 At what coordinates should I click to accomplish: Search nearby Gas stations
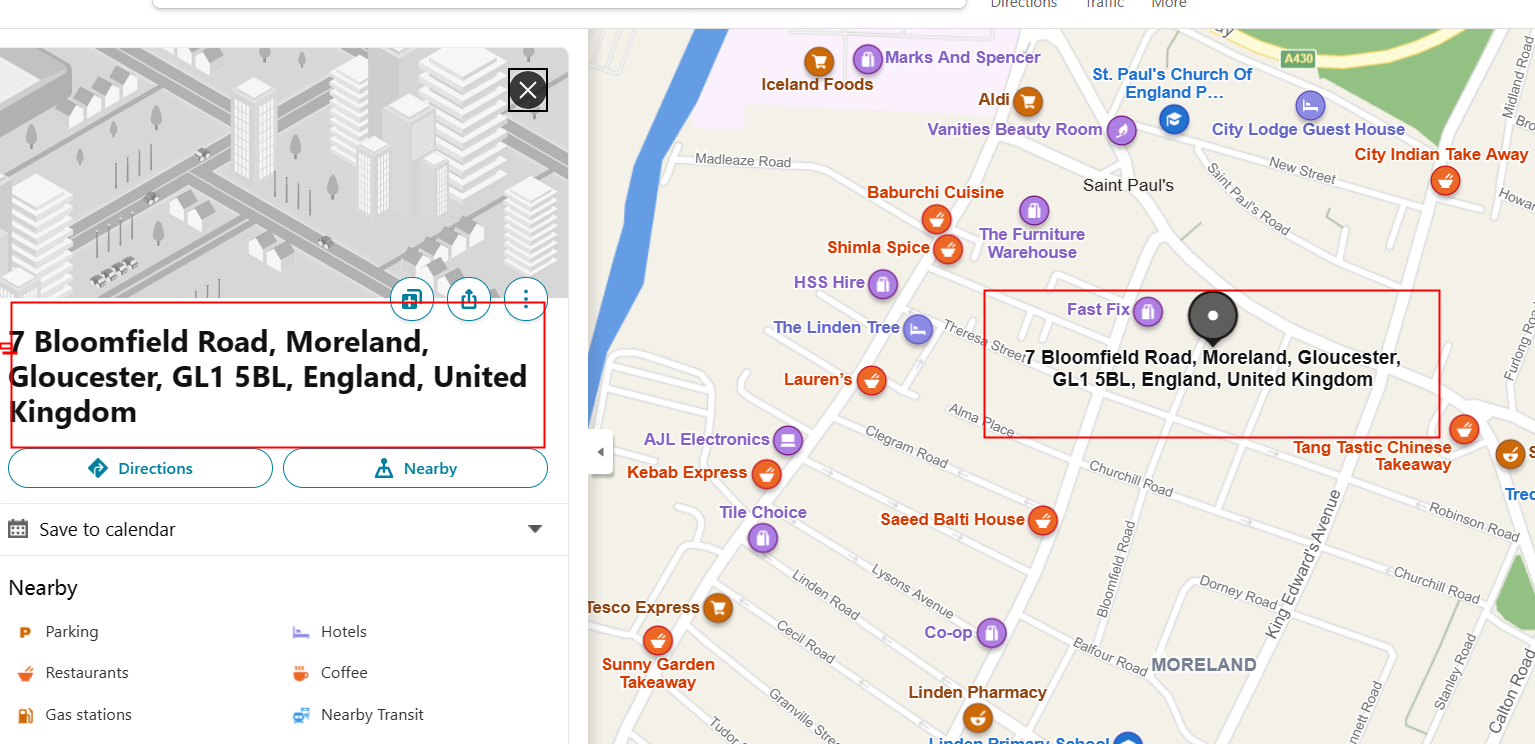click(x=88, y=715)
